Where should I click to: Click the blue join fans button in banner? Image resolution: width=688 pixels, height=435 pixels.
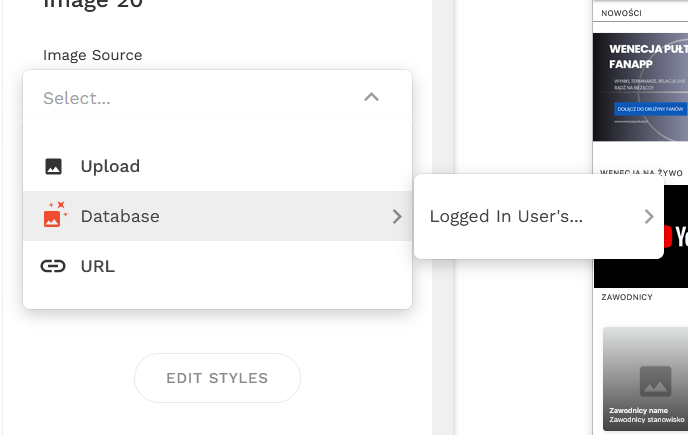pyautogui.click(x=650, y=109)
